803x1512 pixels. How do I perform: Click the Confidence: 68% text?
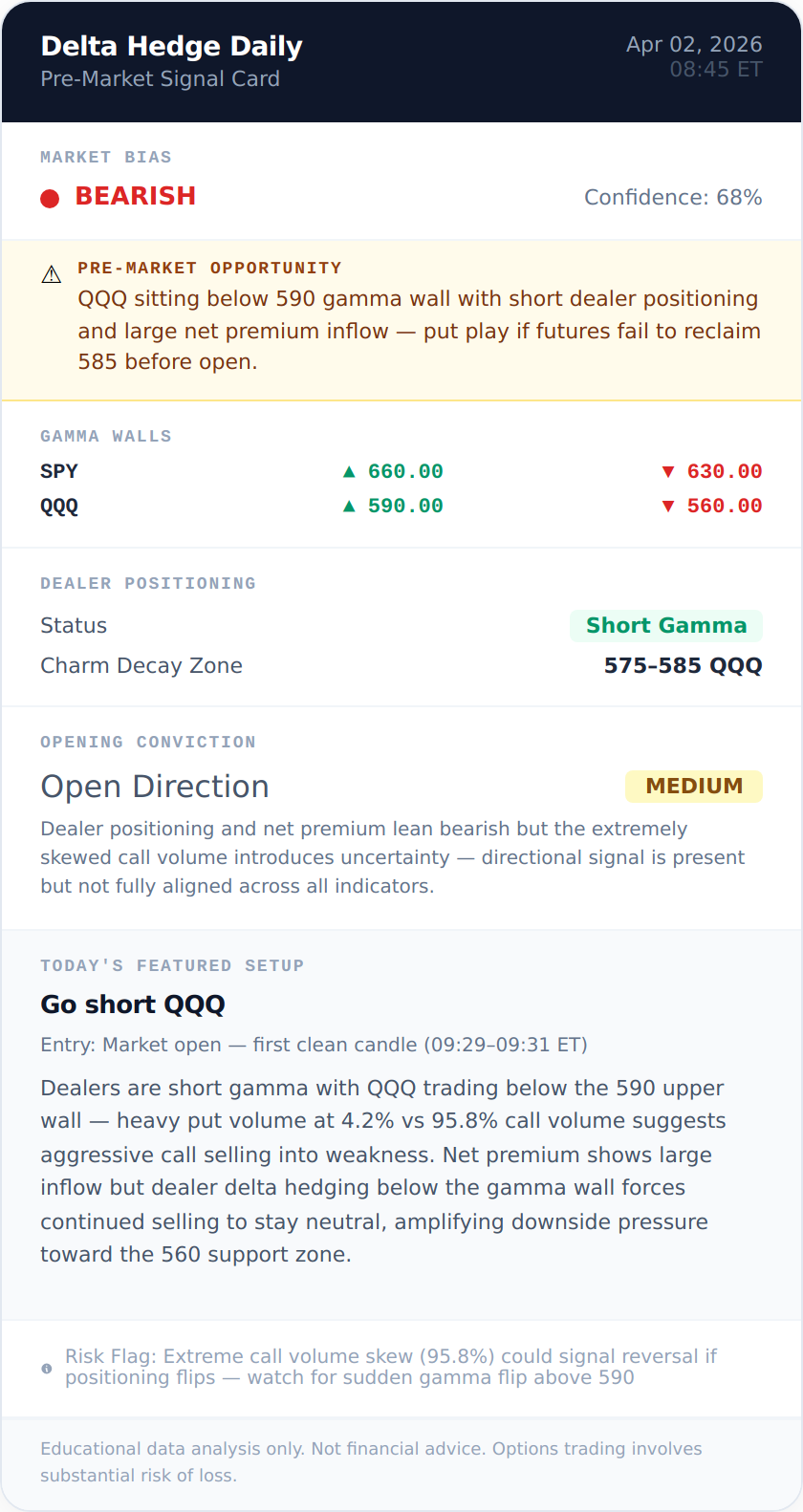pos(673,198)
